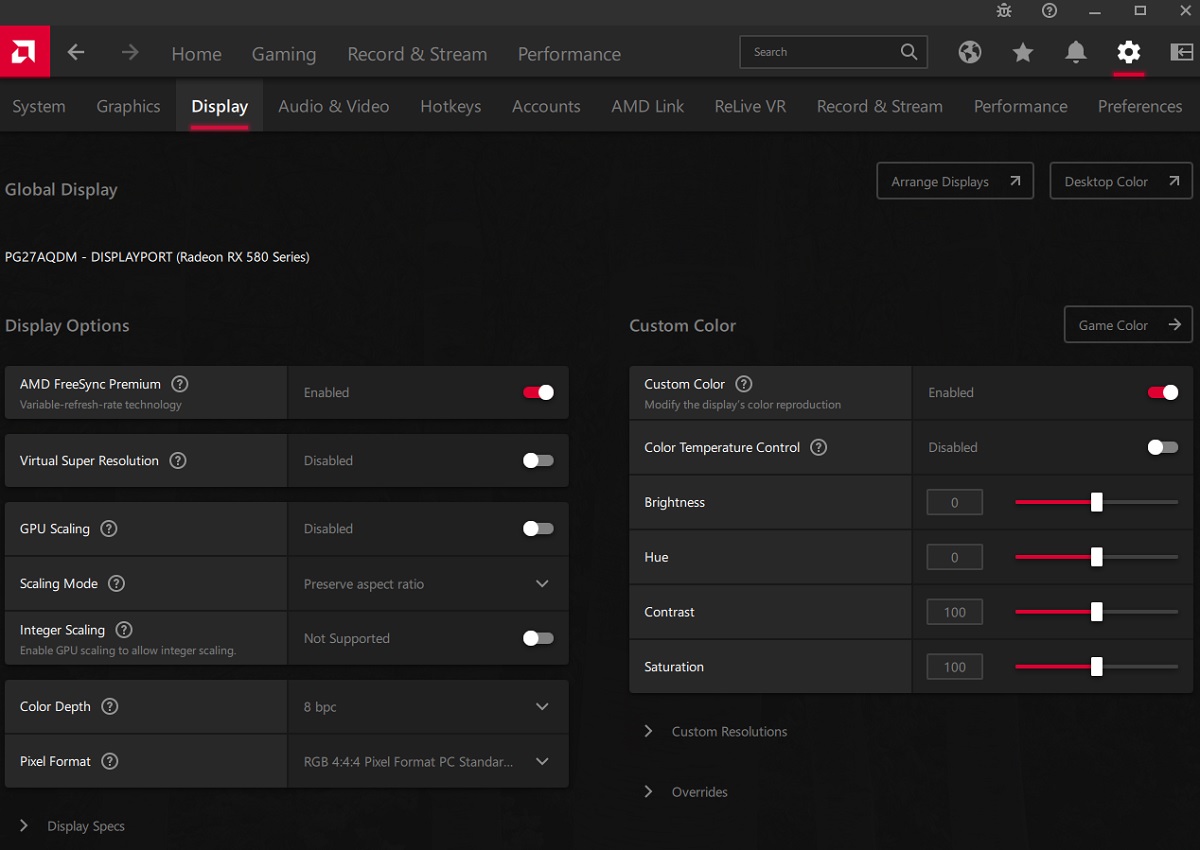
Task: Click the Hue slider handle
Action: 1097,557
